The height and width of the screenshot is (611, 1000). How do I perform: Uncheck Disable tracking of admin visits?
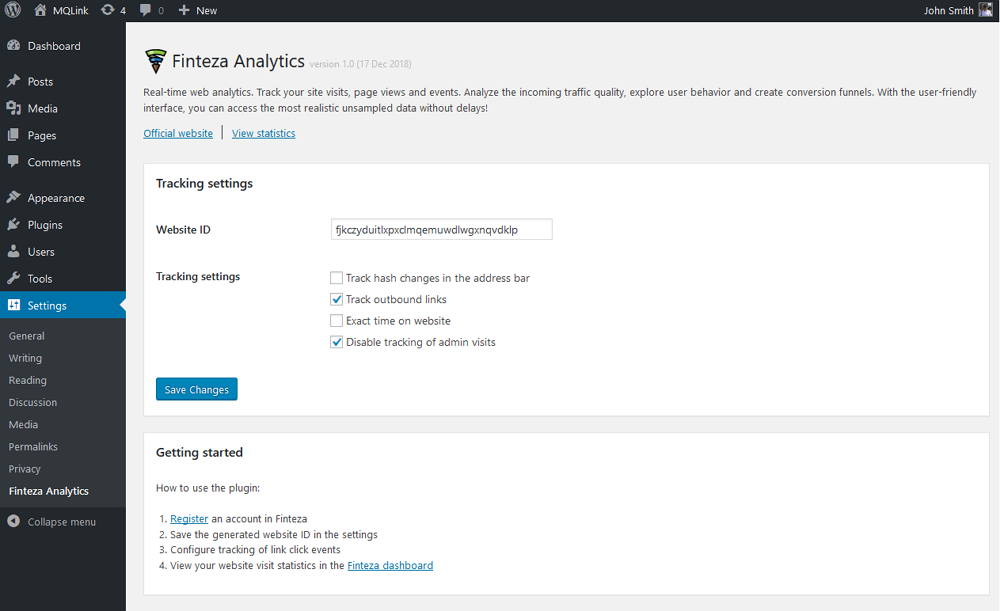(337, 343)
